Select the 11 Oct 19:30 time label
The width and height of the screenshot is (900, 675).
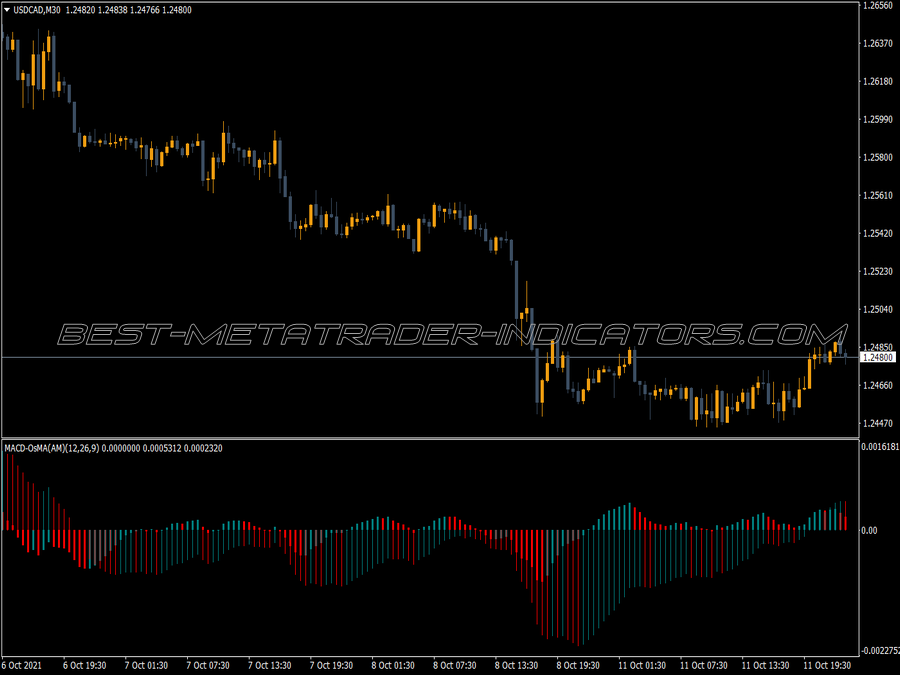827,665
